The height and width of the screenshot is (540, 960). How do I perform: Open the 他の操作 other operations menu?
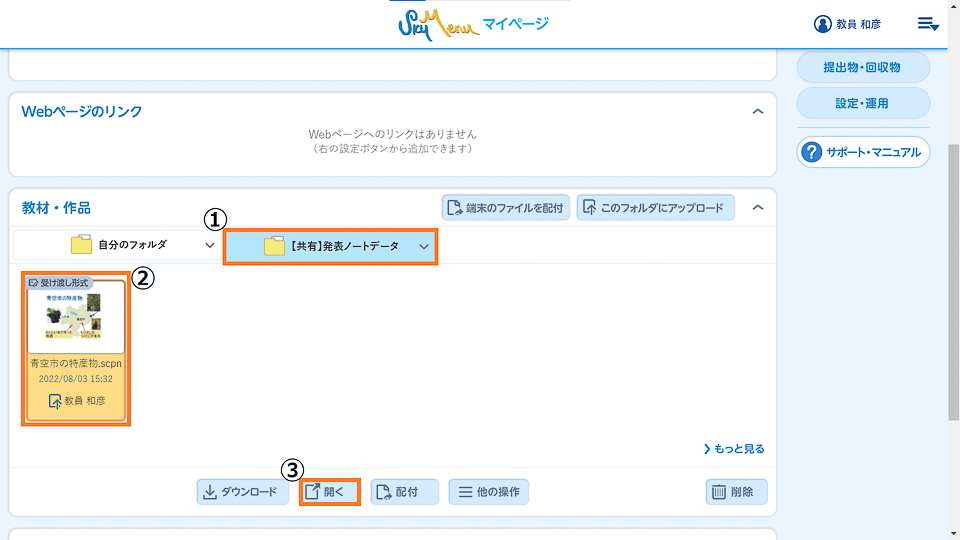pos(488,492)
